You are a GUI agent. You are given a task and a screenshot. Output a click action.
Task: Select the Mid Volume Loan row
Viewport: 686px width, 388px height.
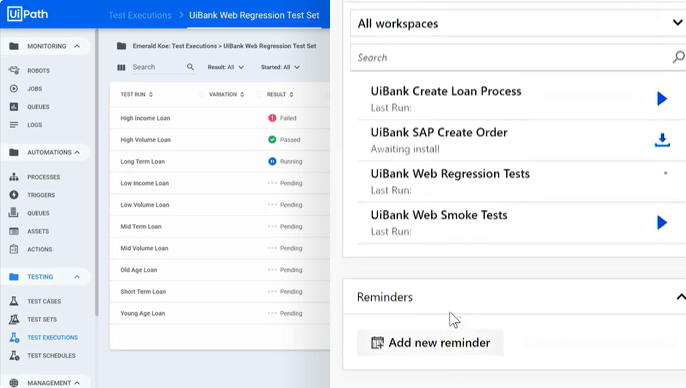click(x=220, y=248)
